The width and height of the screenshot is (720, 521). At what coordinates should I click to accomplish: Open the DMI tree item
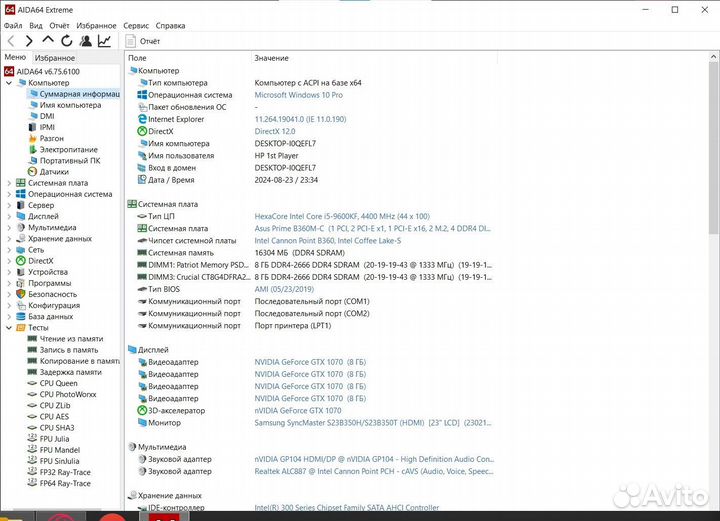47,116
